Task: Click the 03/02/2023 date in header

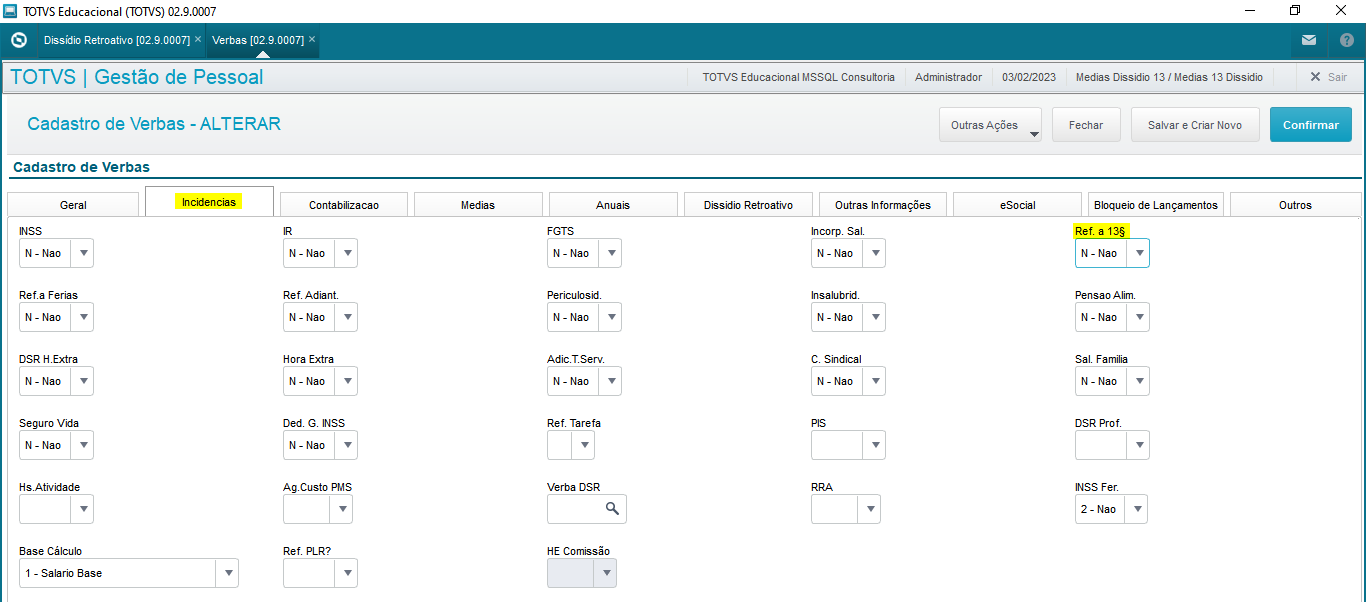Action: click(1028, 77)
